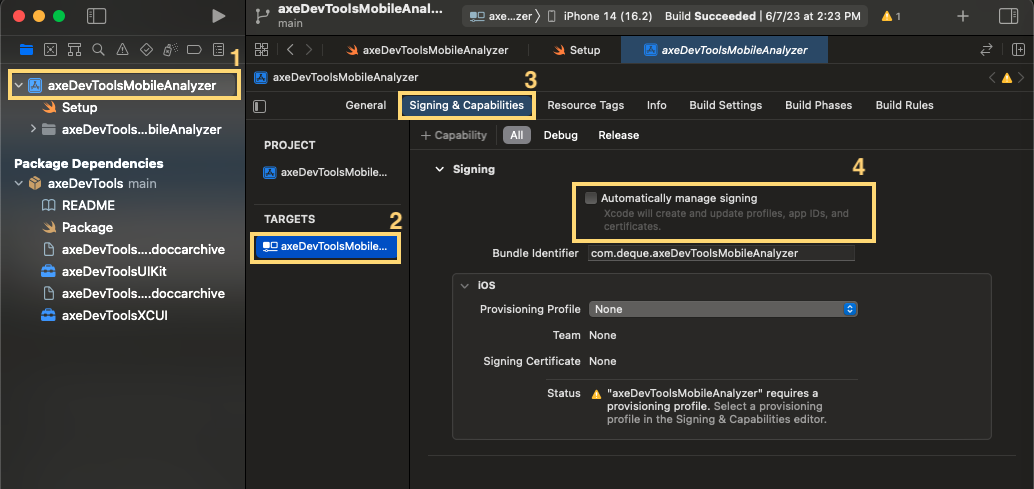The height and width of the screenshot is (489, 1034).
Task: Toggle the right inspector panel
Action: 1008,16
